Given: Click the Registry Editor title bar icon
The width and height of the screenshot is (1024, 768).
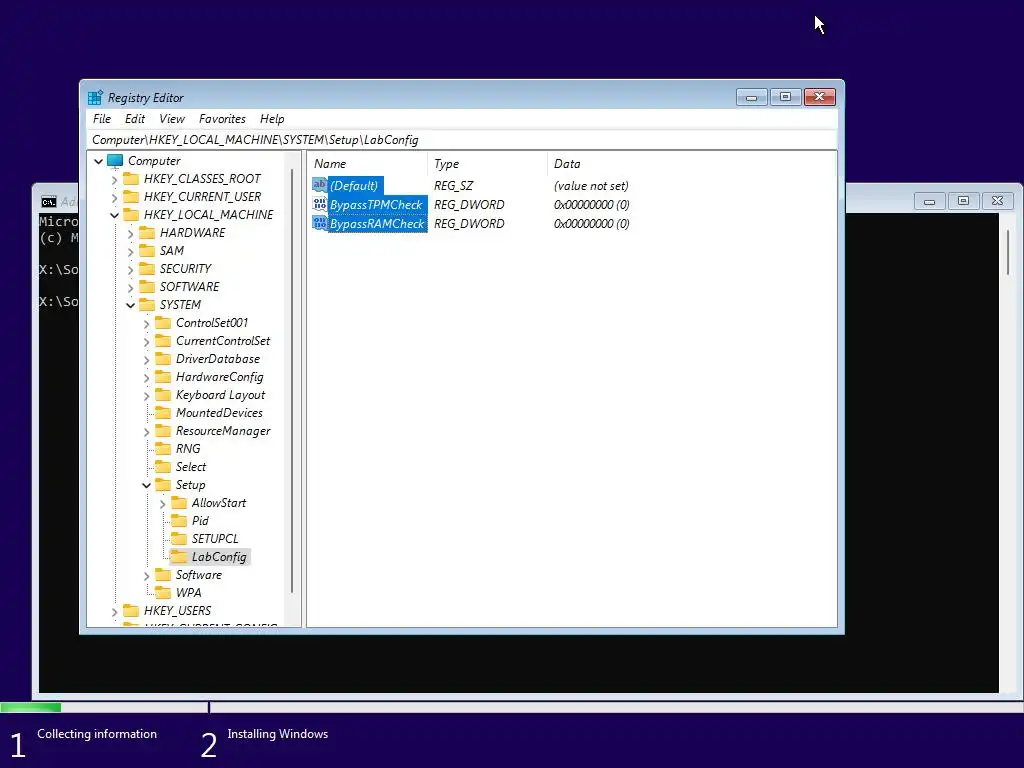Looking at the screenshot, I should tap(95, 98).
